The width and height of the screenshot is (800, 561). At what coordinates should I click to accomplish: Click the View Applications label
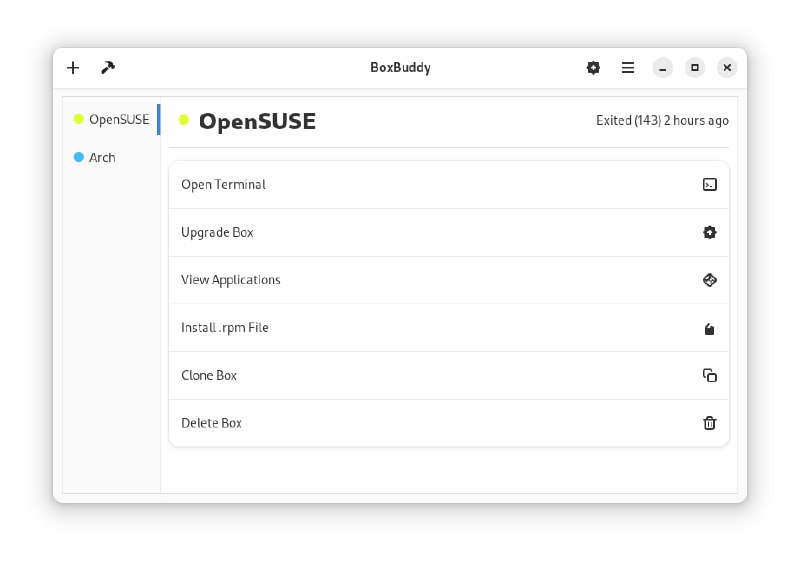230,280
